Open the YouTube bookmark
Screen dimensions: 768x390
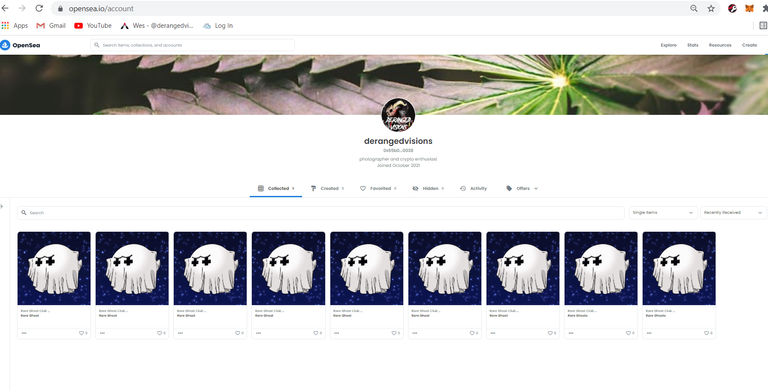(93, 25)
